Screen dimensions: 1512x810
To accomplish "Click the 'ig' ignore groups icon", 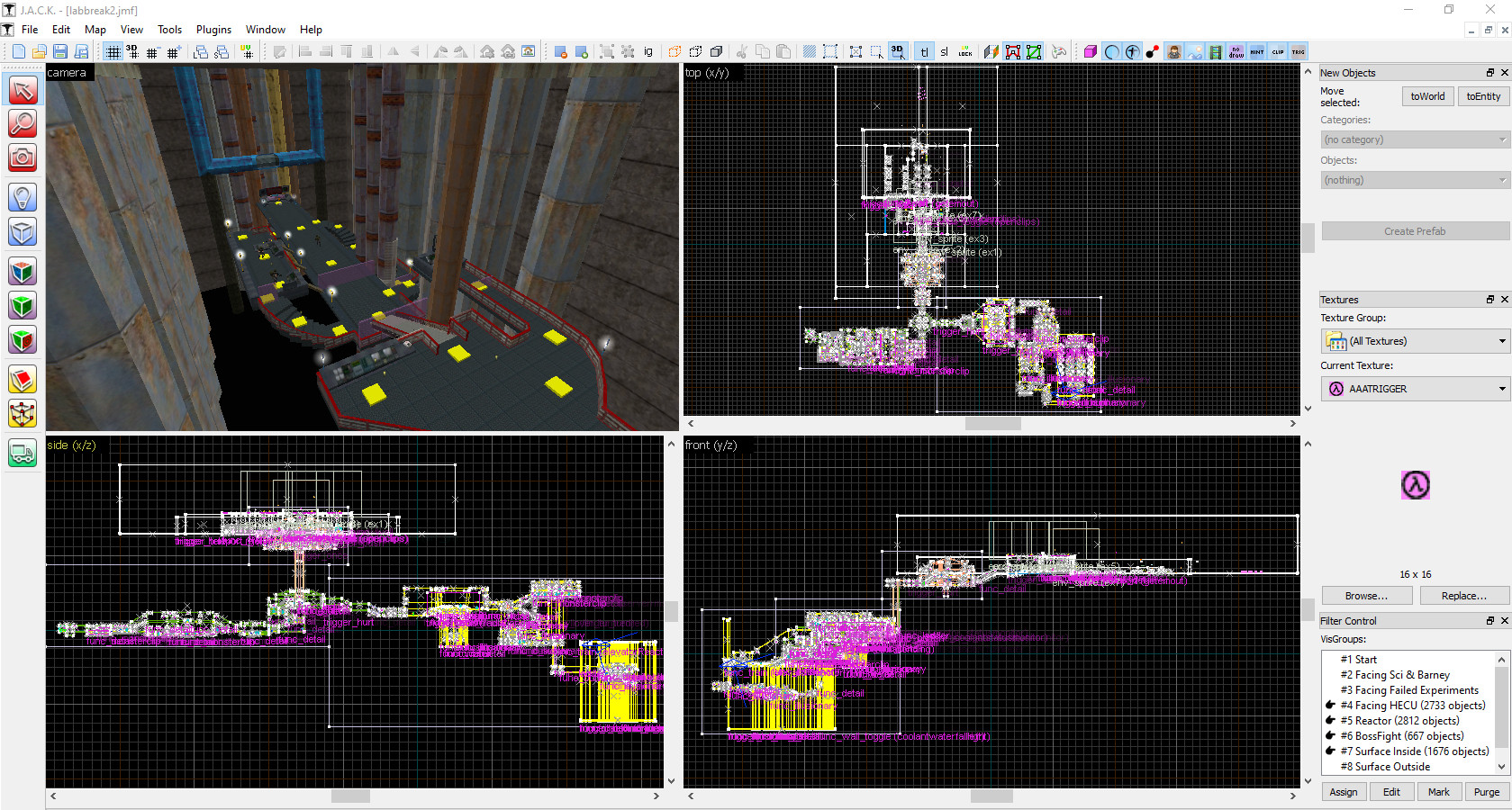I will [648, 51].
